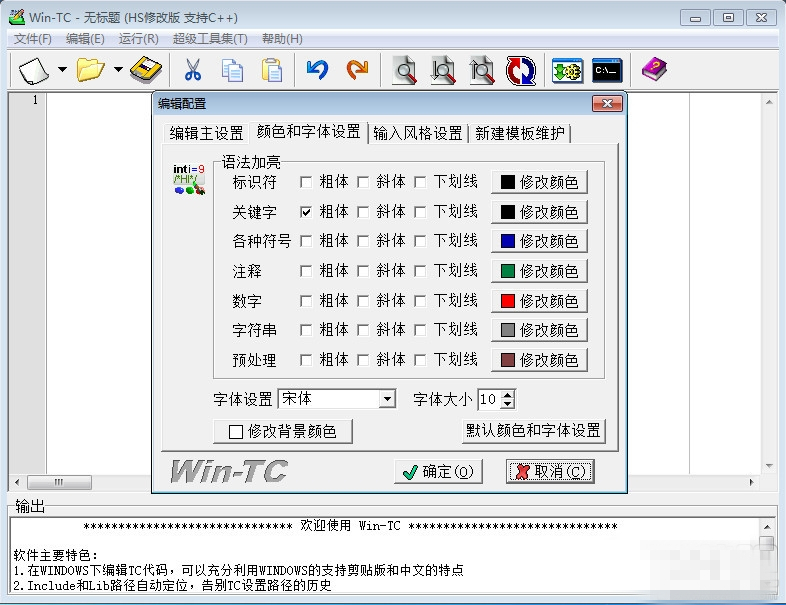The image size is (786, 605).
Task: Cut selection with the scissors icon
Action: coord(192,69)
